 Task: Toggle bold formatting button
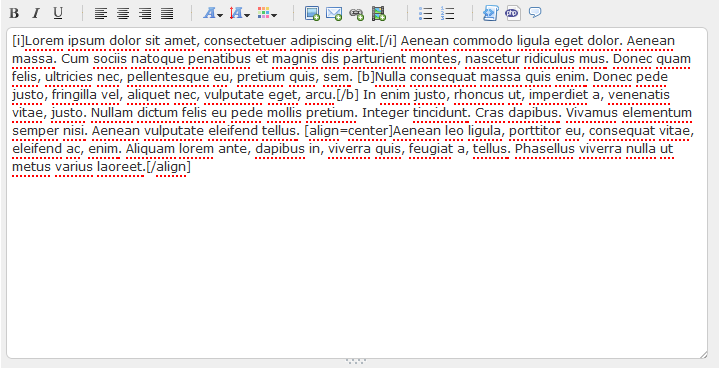14,13
